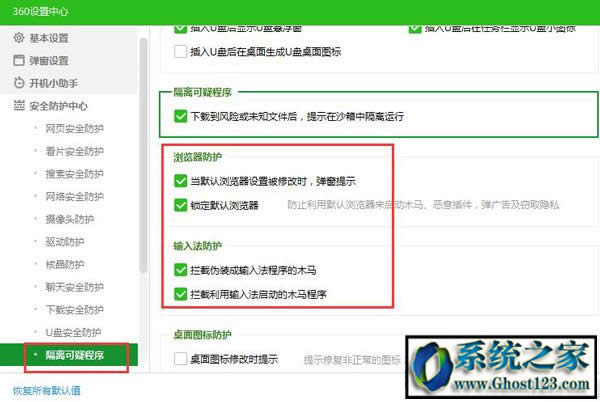The width and height of the screenshot is (600, 402).
Task: Go to 下载安全防护 settings
Action: click(74, 309)
